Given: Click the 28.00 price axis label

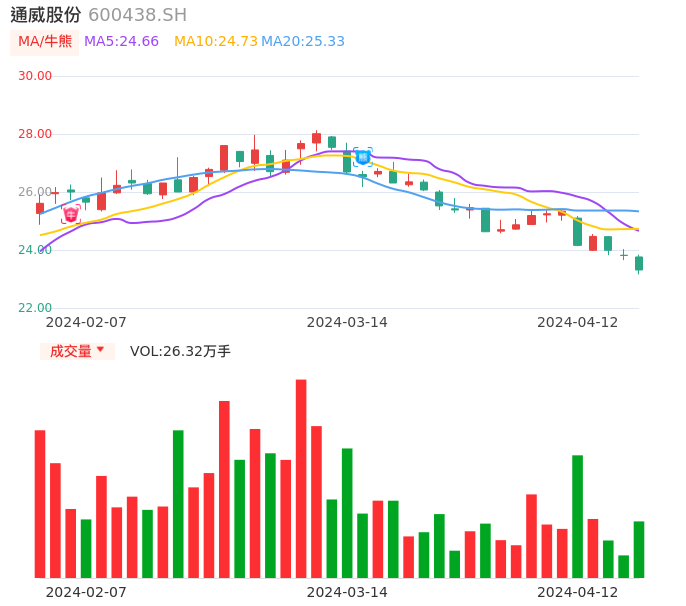Looking at the screenshot, I should pos(35,134).
